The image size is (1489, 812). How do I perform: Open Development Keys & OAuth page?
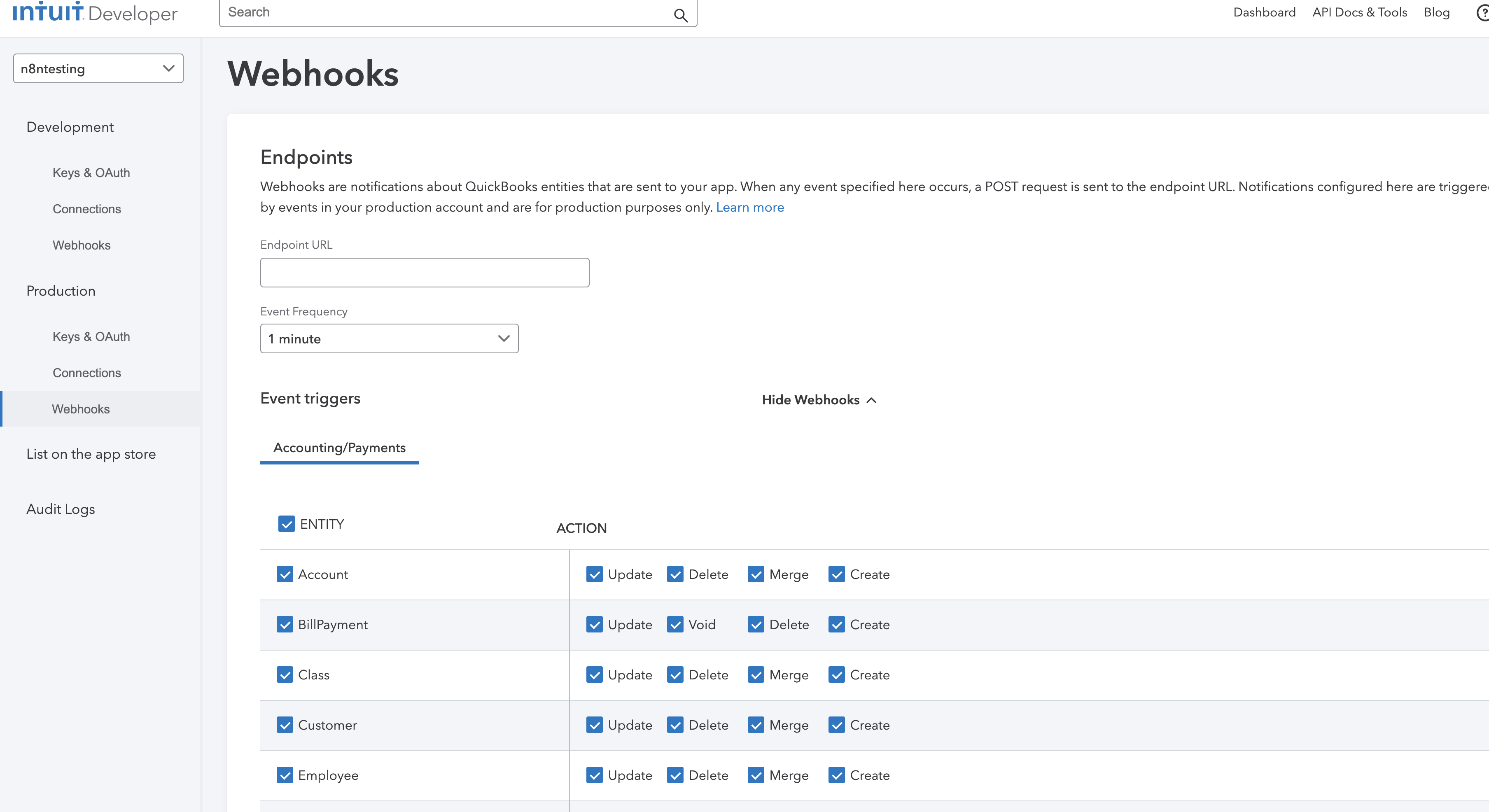[x=91, y=173]
